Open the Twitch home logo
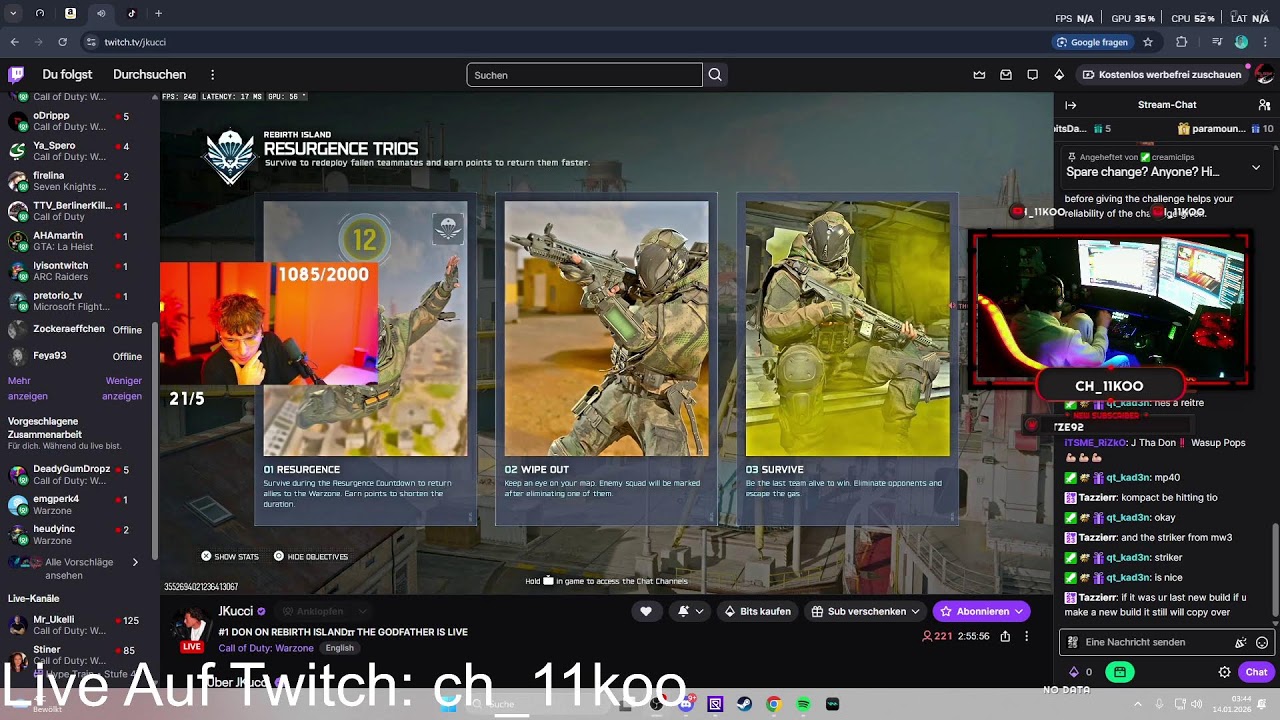 coord(17,75)
